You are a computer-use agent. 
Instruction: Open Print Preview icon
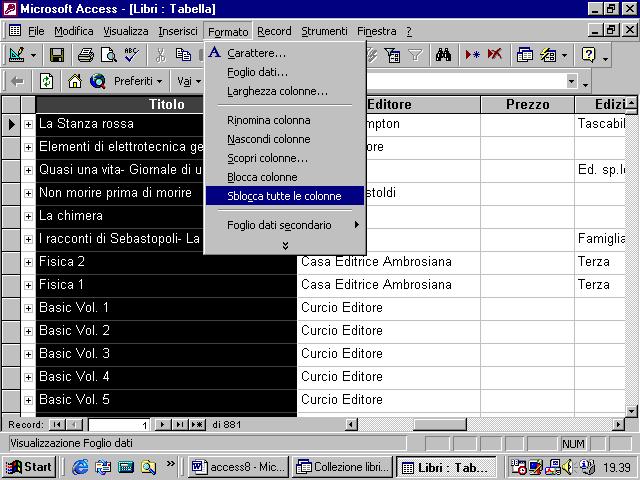point(109,55)
